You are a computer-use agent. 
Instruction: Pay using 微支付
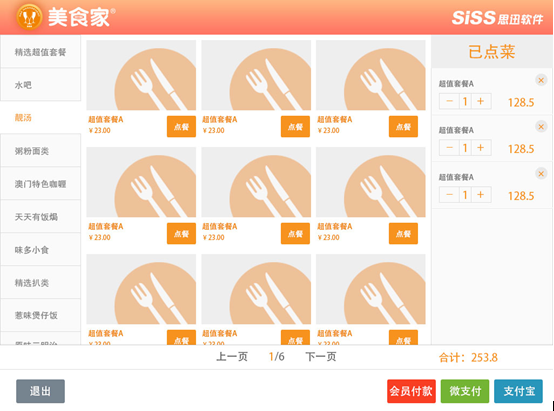click(x=465, y=391)
